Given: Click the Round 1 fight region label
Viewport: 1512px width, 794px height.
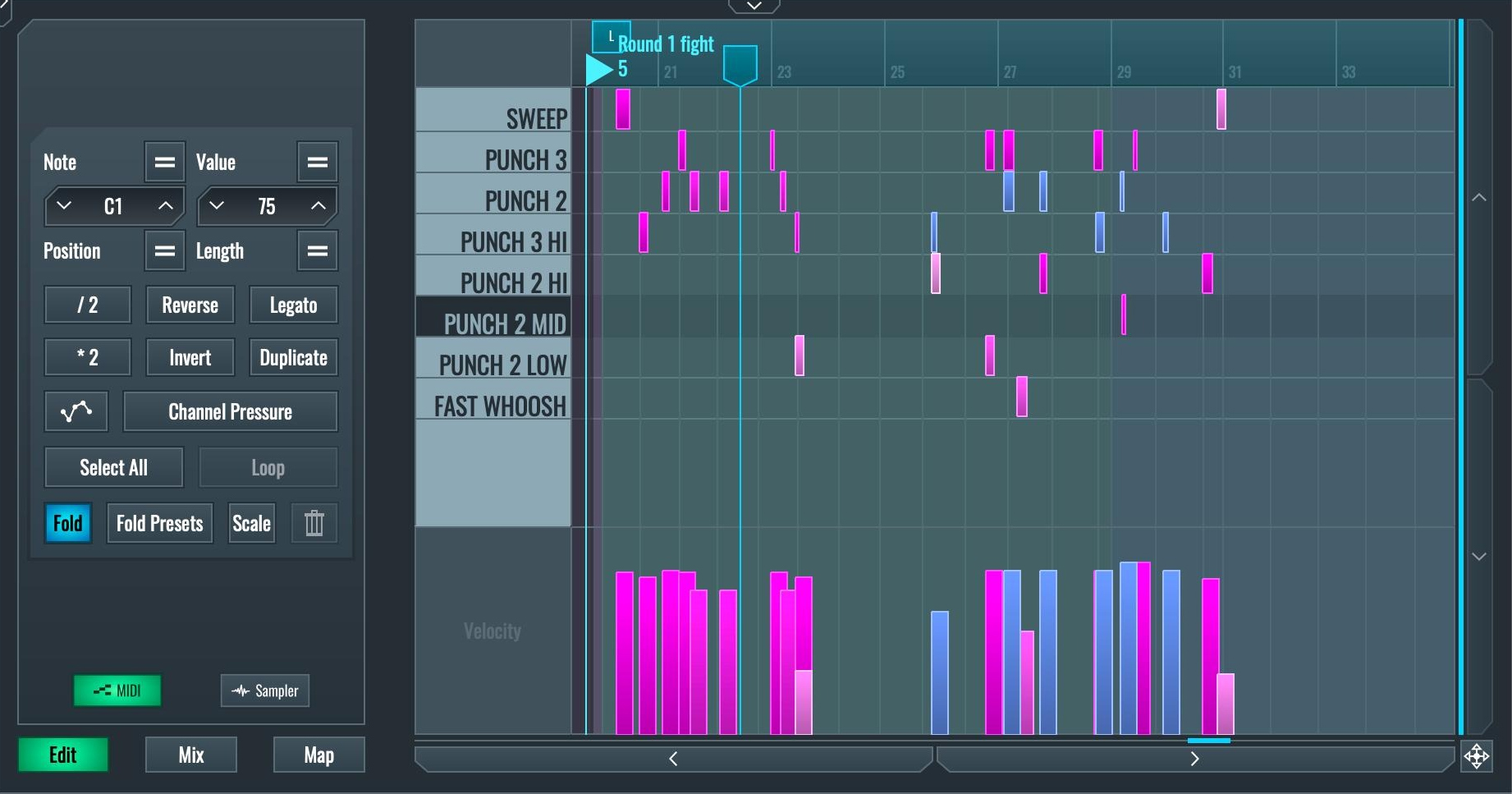Looking at the screenshot, I should (666, 44).
